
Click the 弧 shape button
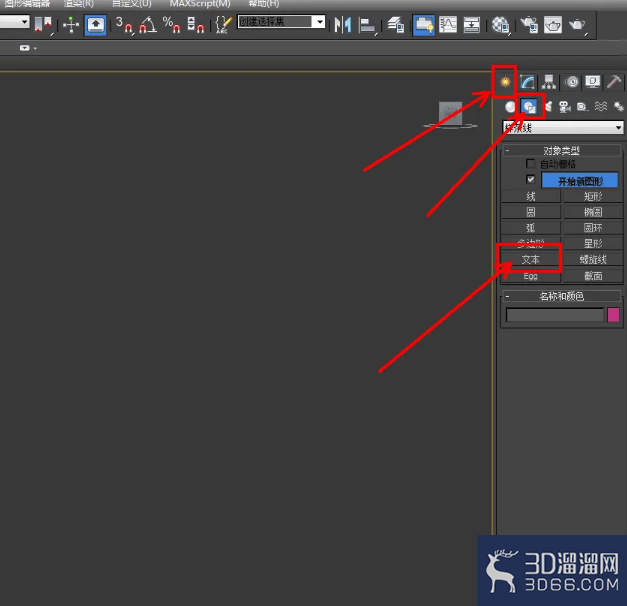(531, 228)
